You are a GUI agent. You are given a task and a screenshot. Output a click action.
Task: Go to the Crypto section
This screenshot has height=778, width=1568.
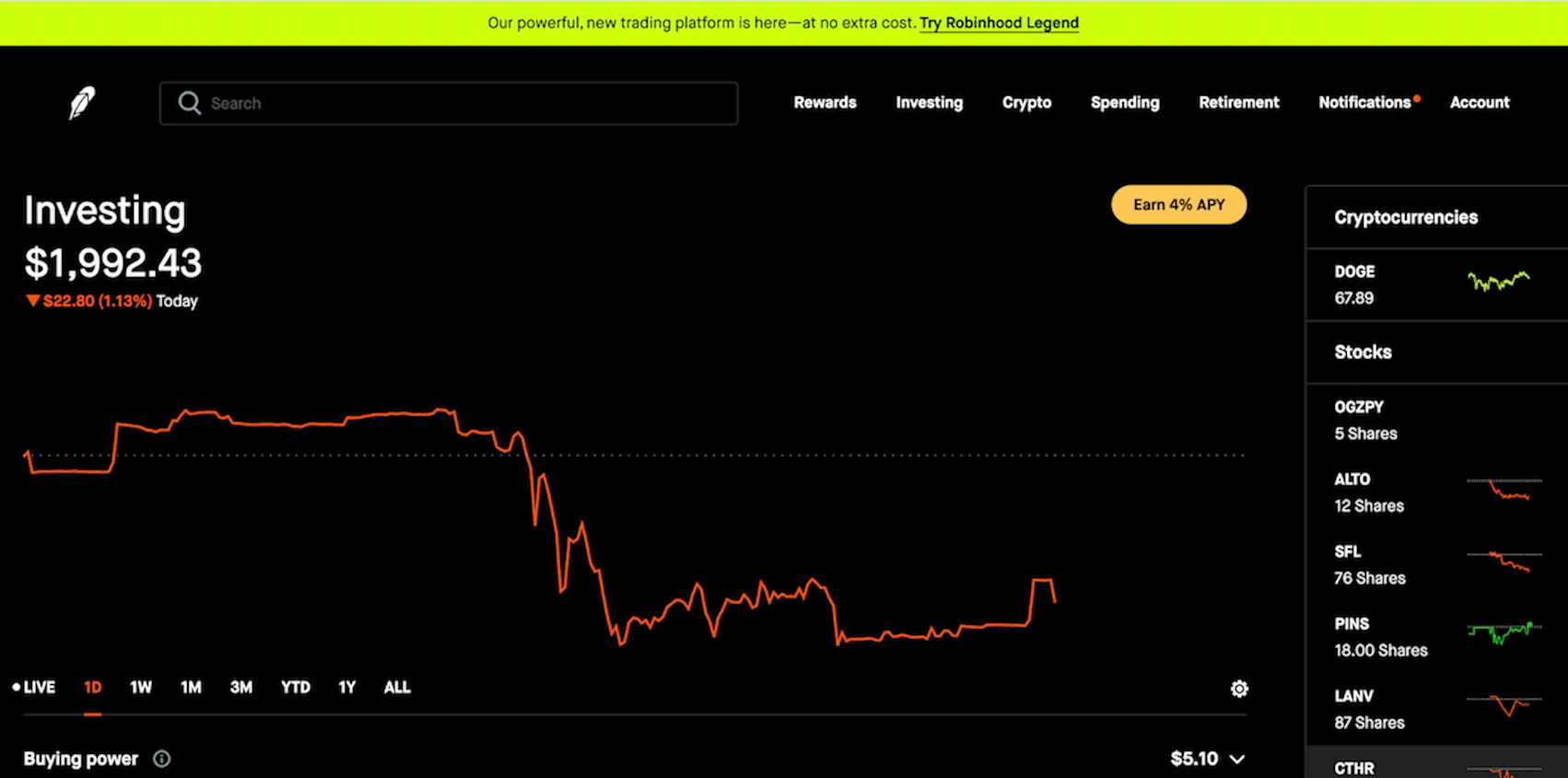(x=1026, y=102)
